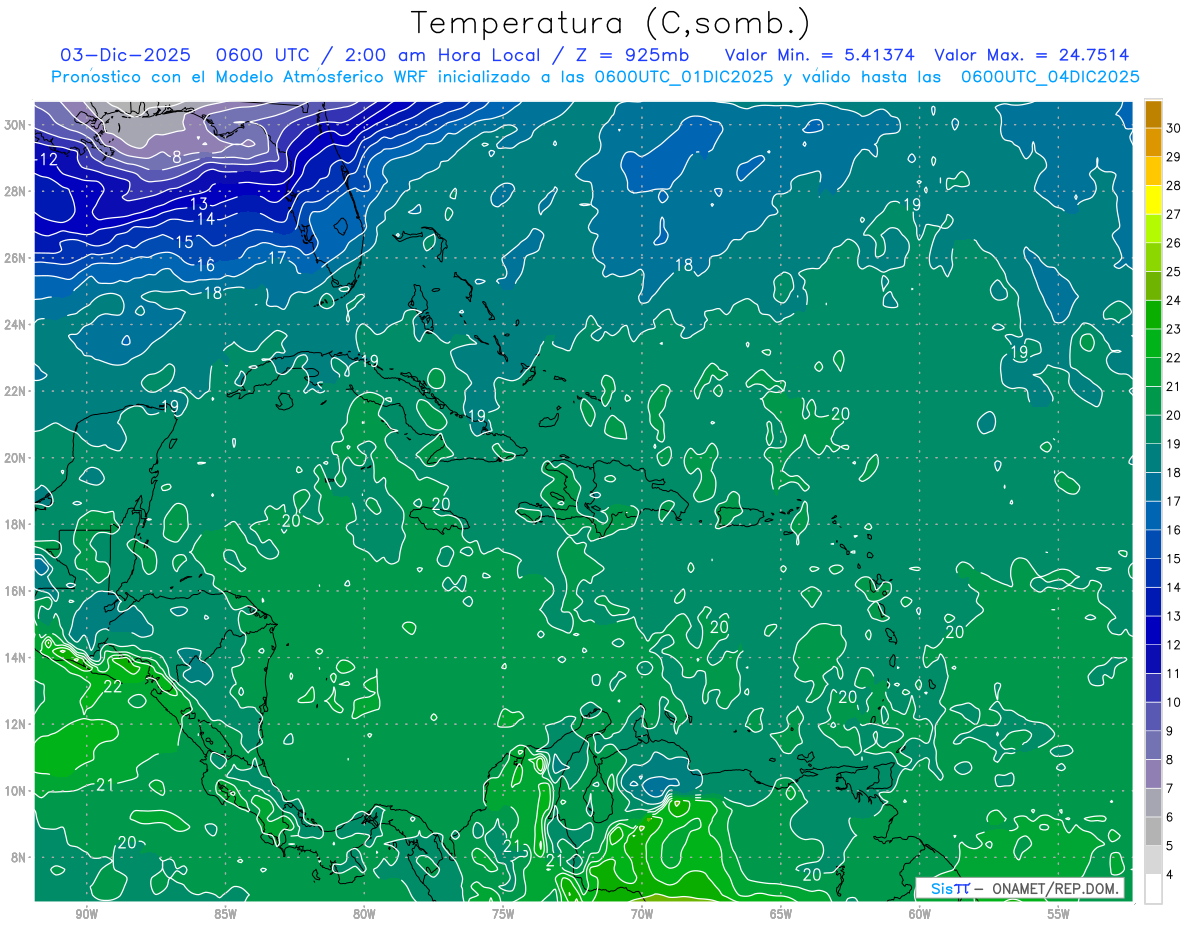Screen dimensions: 1200x927
Task: Click the "20N" latitude label
Action: click(x=17, y=458)
